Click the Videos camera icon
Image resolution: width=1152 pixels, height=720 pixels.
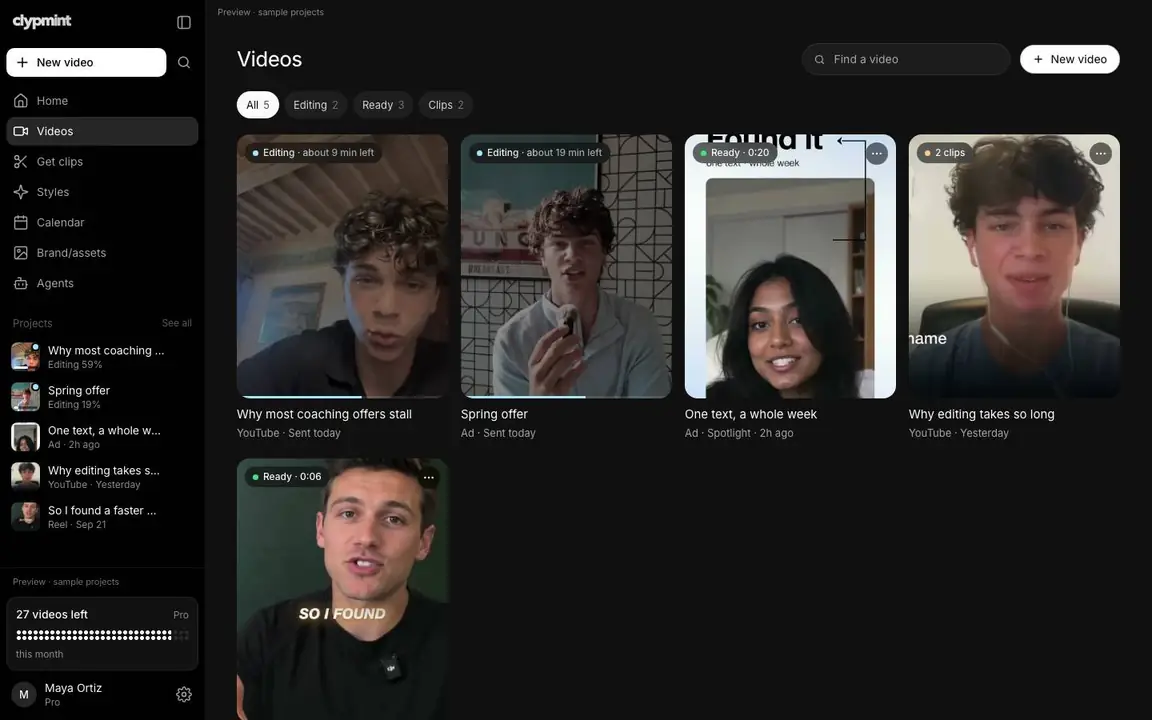(x=21, y=131)
